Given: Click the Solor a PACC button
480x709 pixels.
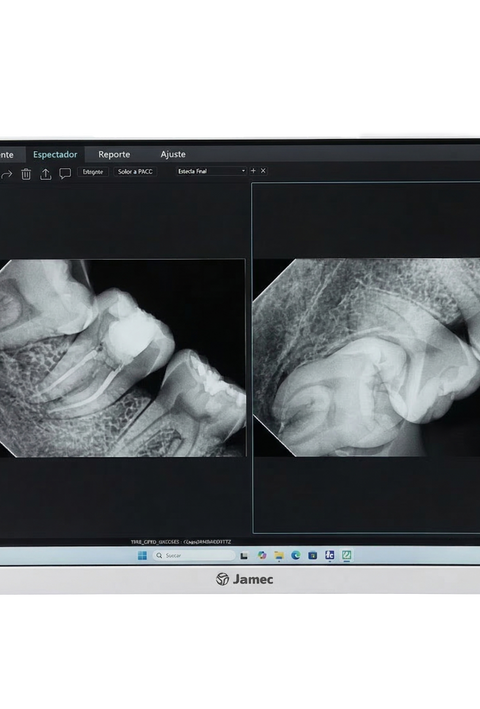Looking at the screenshot, I should [x=135, y=171].
